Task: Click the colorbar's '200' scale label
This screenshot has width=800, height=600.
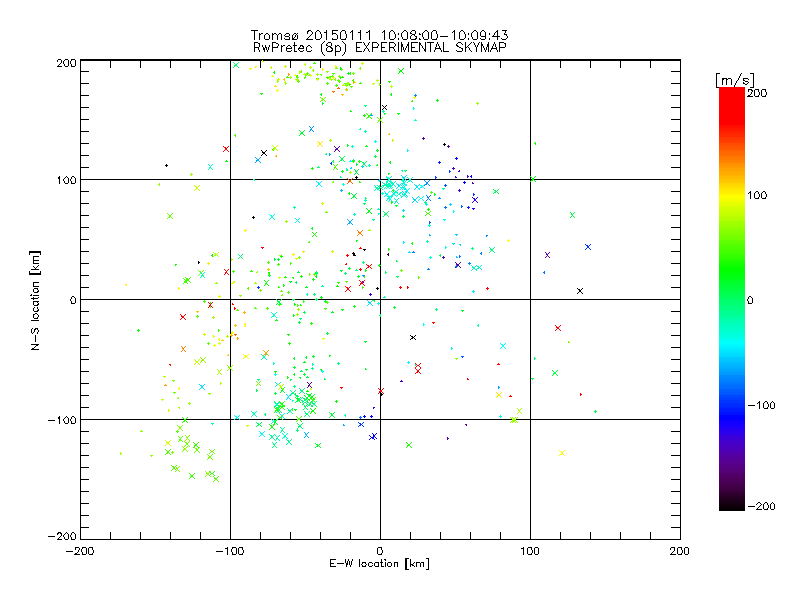Action: tap(757, 93)
